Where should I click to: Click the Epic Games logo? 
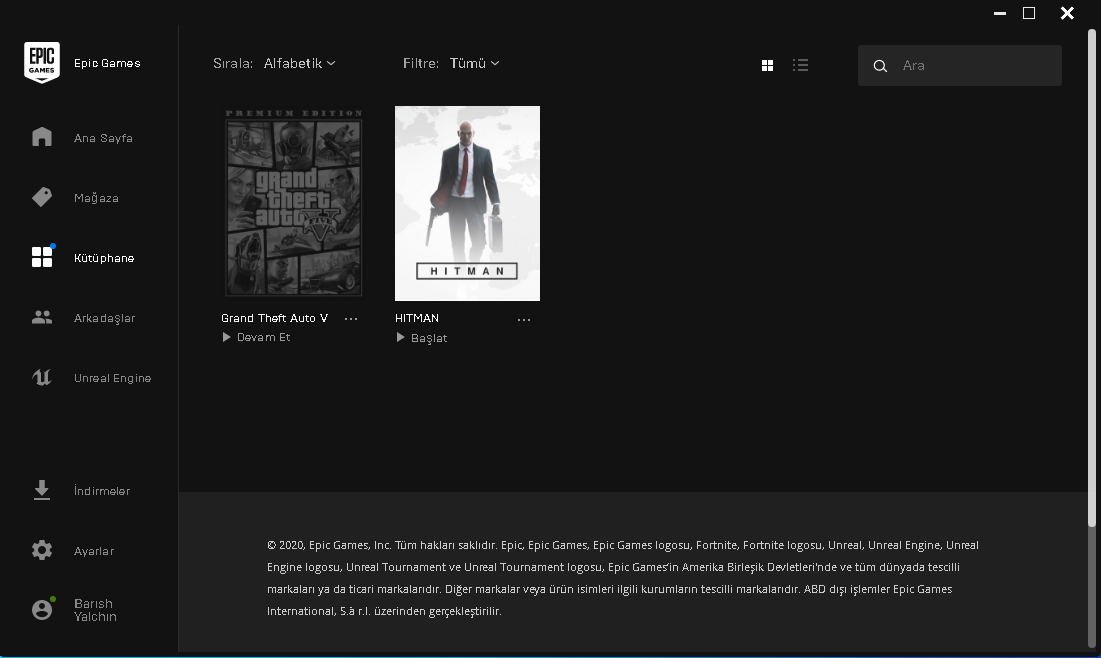[41, 62]
